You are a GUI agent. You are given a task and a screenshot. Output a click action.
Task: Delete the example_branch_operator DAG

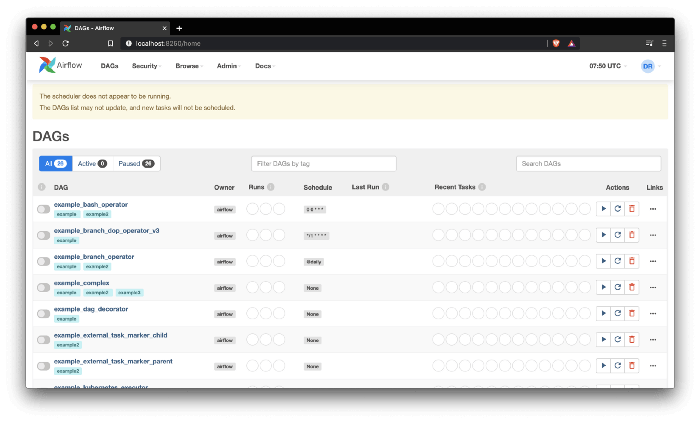tap(632, 261)
